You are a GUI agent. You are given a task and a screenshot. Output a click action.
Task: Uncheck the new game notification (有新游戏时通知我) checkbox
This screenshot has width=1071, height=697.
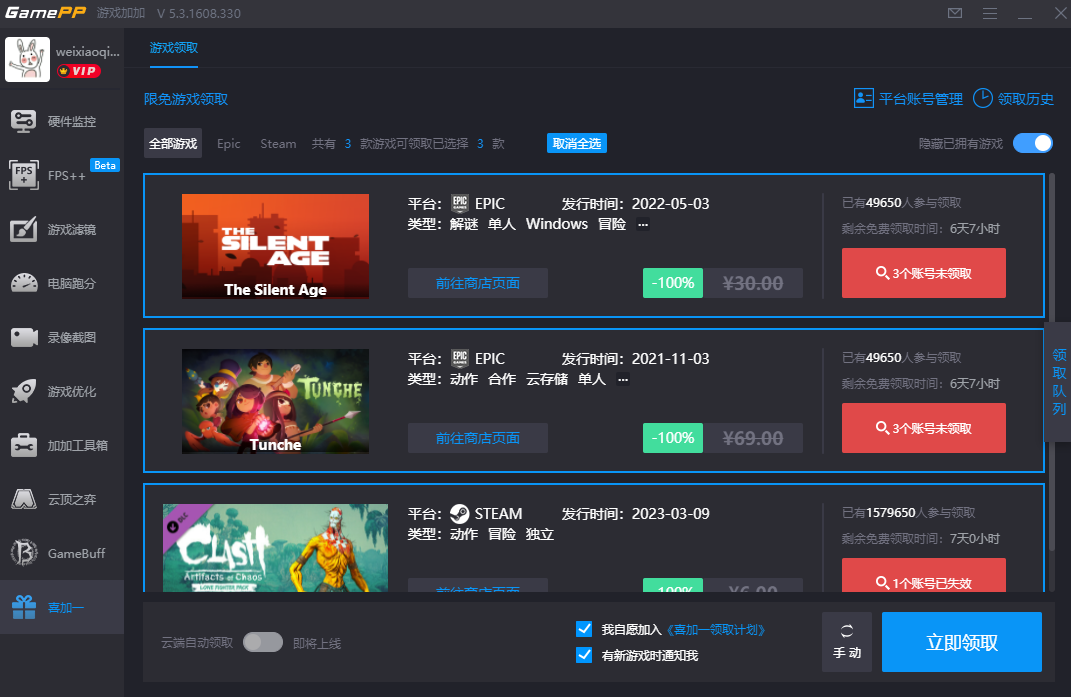[585, 655]
